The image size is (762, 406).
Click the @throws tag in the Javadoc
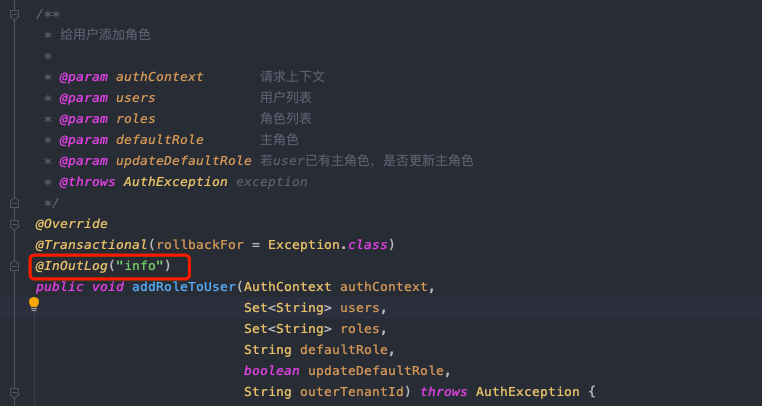[87, 182]
